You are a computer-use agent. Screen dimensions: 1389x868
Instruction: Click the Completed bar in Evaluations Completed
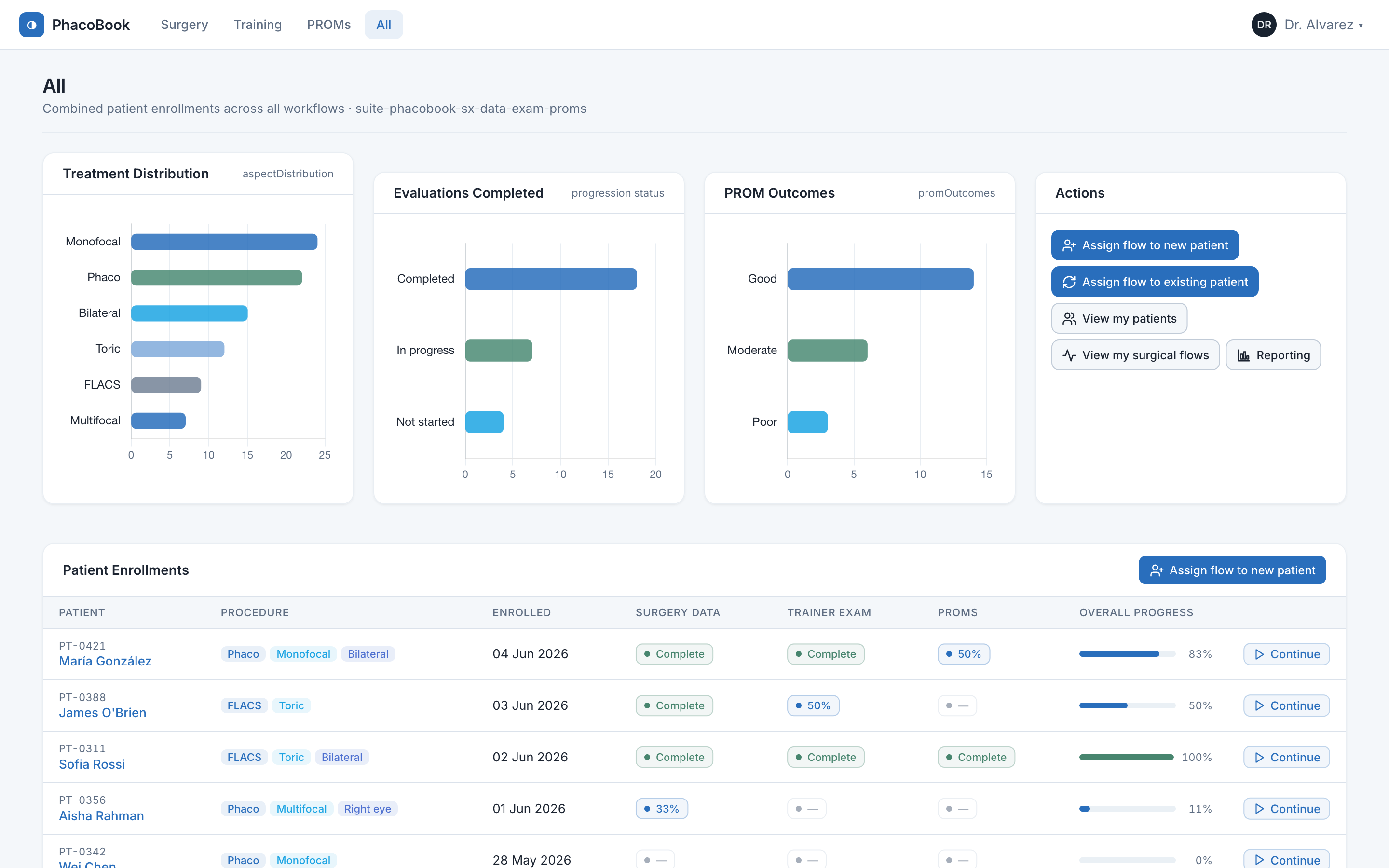pyautogui.click(x=551, y=279)
